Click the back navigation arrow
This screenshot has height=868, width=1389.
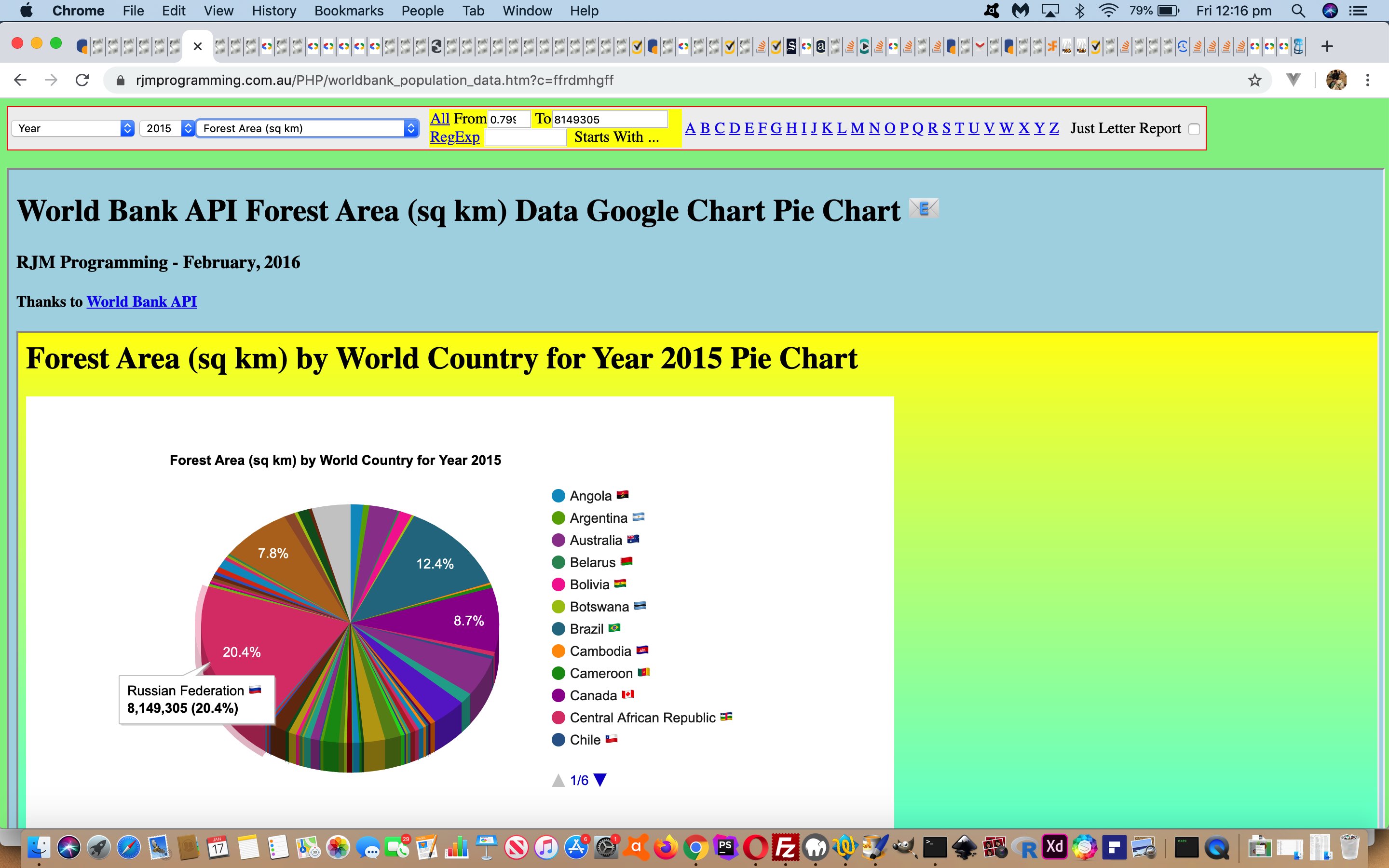tap(21, 81)
